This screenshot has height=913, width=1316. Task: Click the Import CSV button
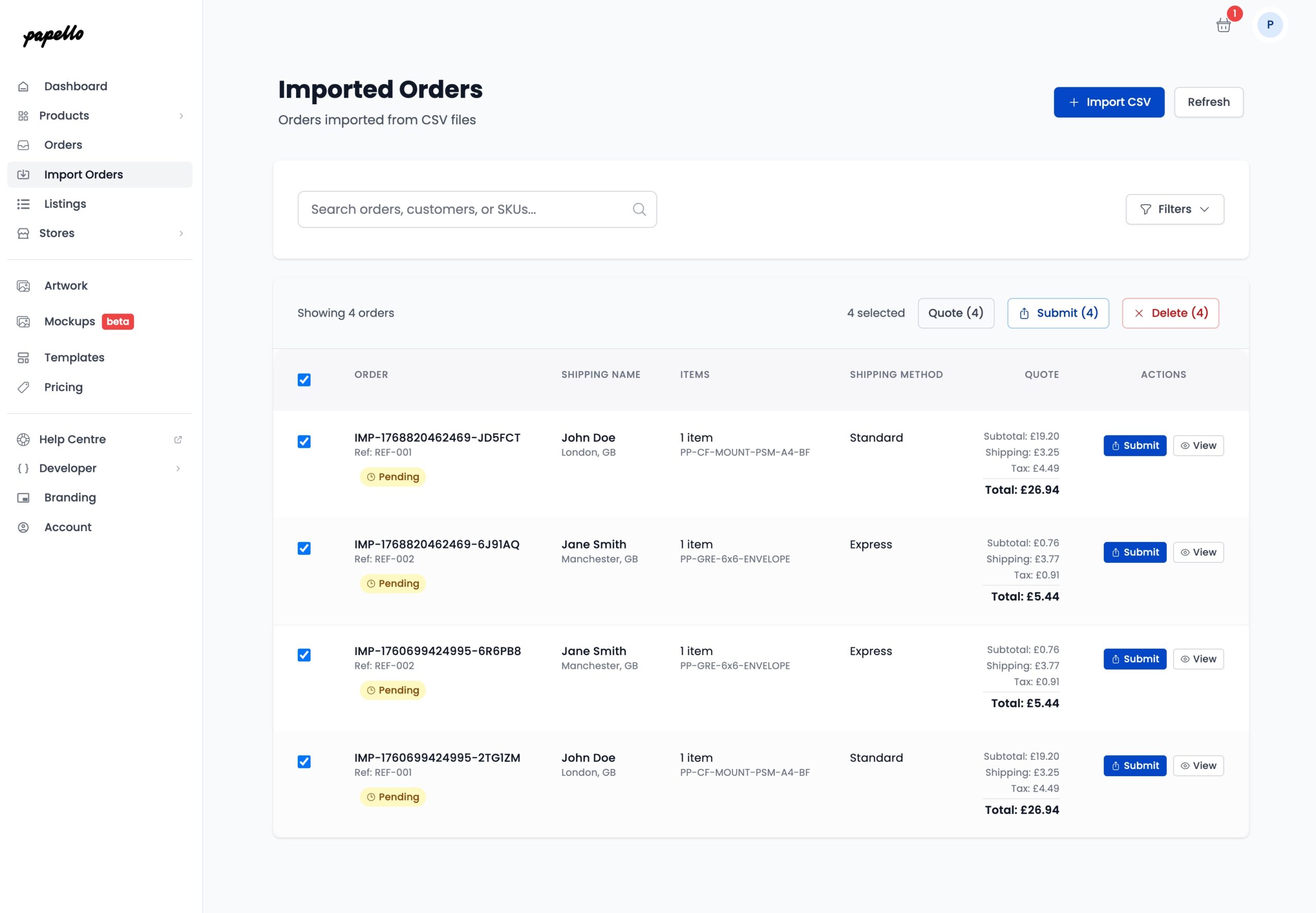click(x=1108, y=102)
